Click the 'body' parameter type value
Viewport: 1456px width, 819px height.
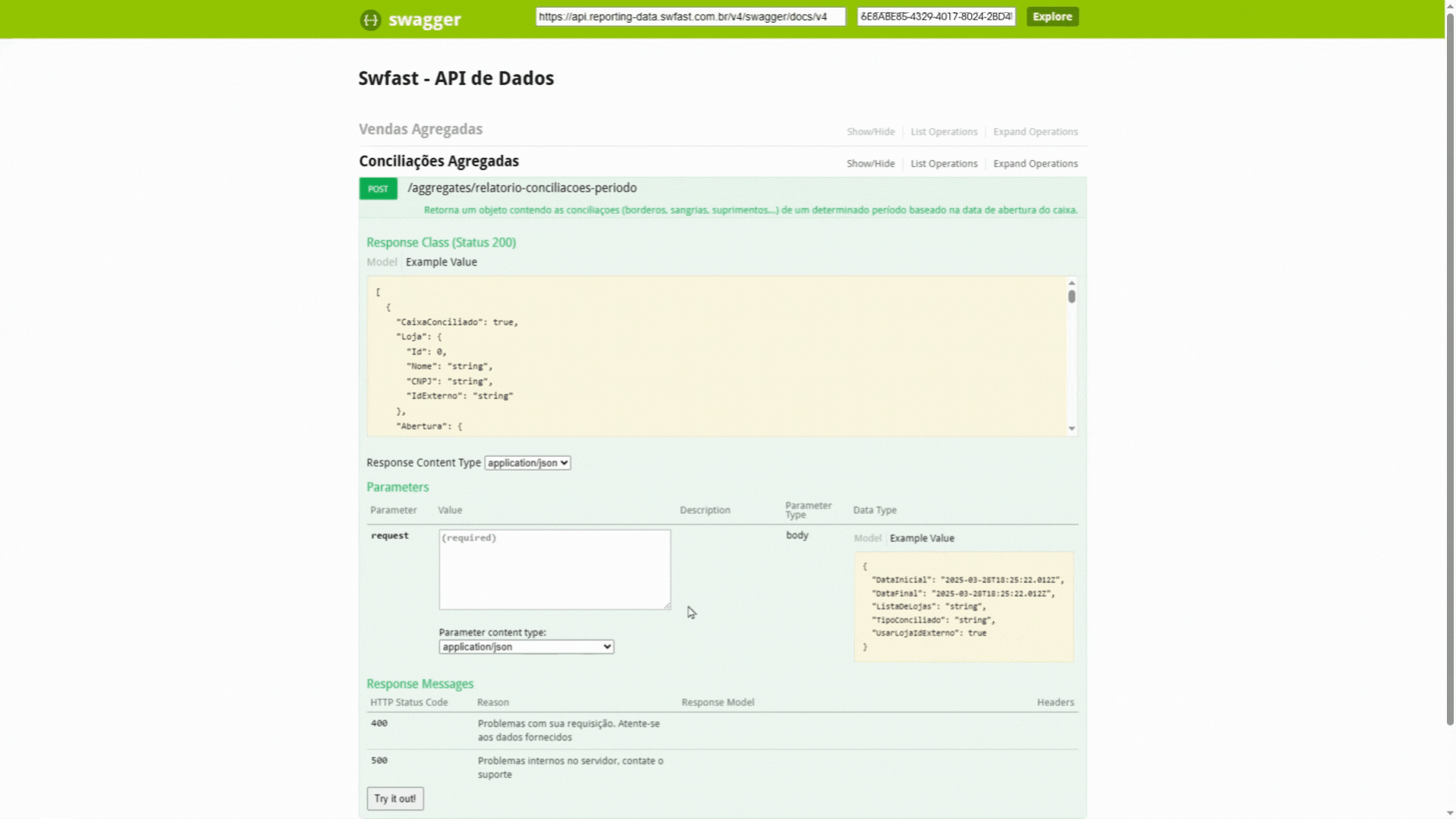(x=797, y=535)
